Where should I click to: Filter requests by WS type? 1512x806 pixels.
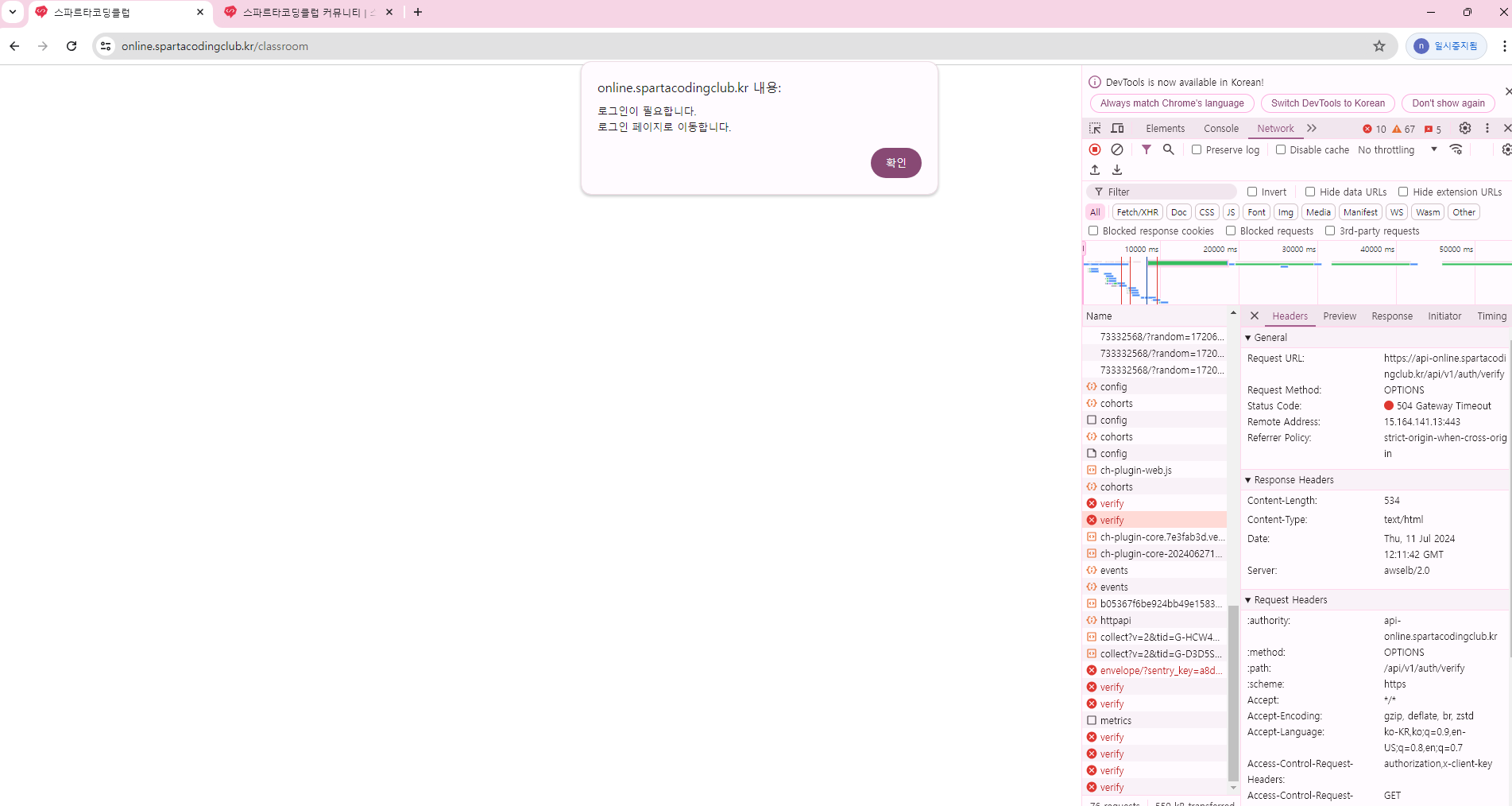tap(1397, 212)
